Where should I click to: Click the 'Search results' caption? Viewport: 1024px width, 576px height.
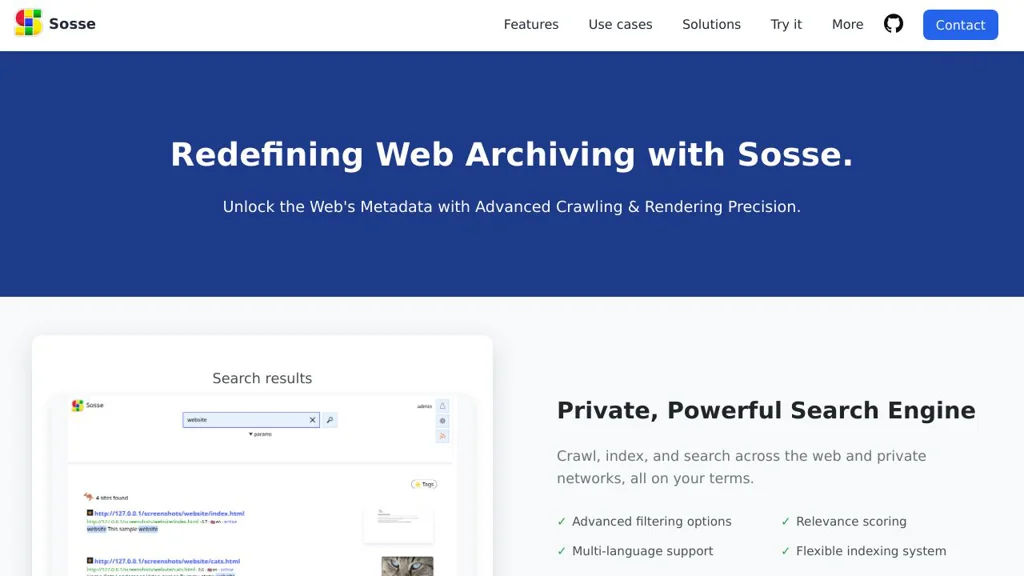[x=262, y=378]
